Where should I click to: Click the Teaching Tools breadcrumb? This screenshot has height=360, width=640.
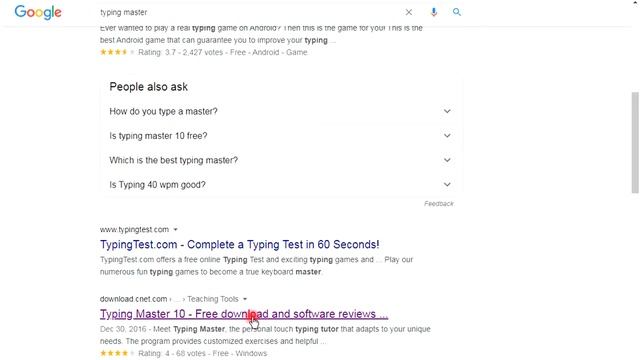pyautogui.click(x=213, y=299)
